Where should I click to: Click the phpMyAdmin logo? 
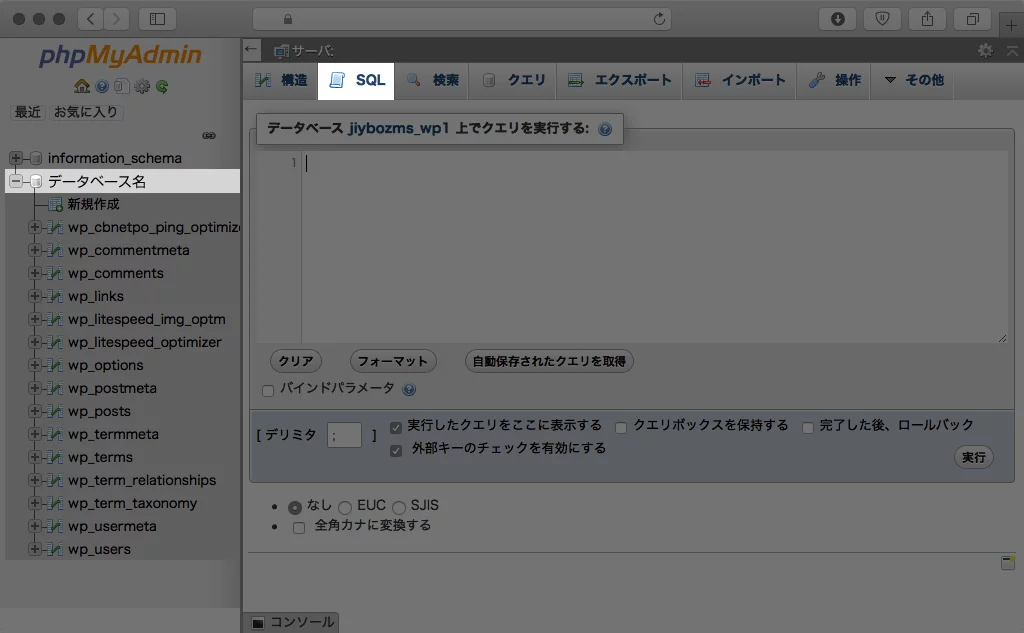point(120,56)
